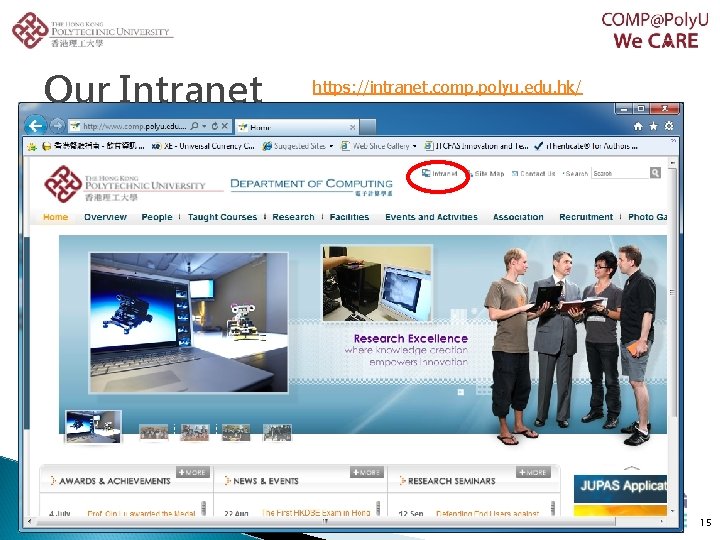The width and height of the screenshot is (720, 540).
Task: Open the Recruitment menu item
Action: [x=586, y=217]
